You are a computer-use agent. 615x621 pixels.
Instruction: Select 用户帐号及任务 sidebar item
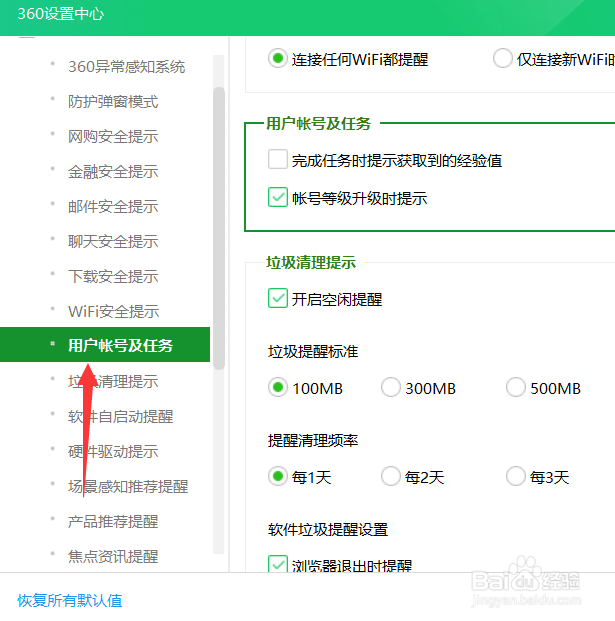click(x=105, y=345)
